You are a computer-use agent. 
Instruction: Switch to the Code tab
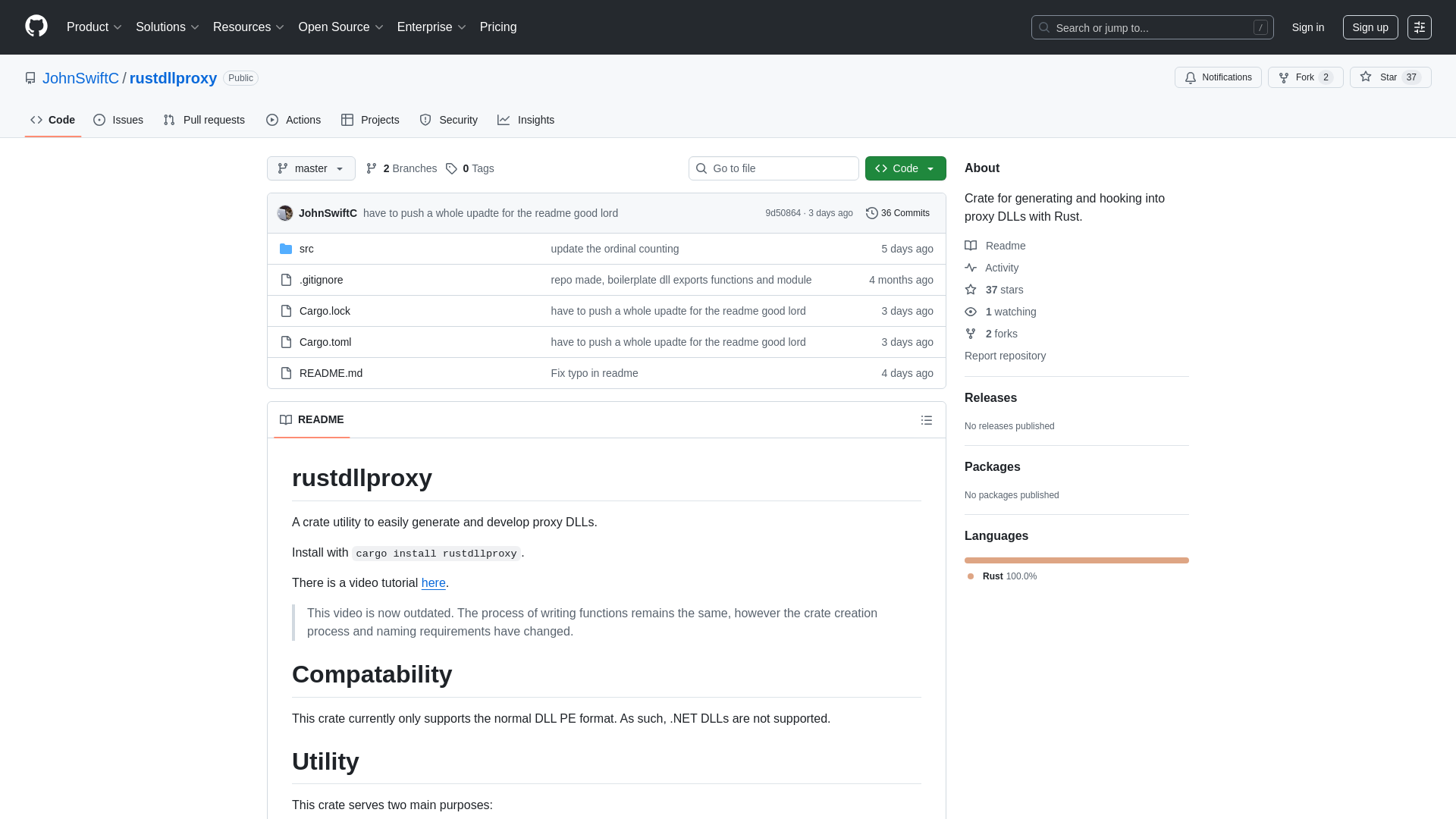click(53, 120)
